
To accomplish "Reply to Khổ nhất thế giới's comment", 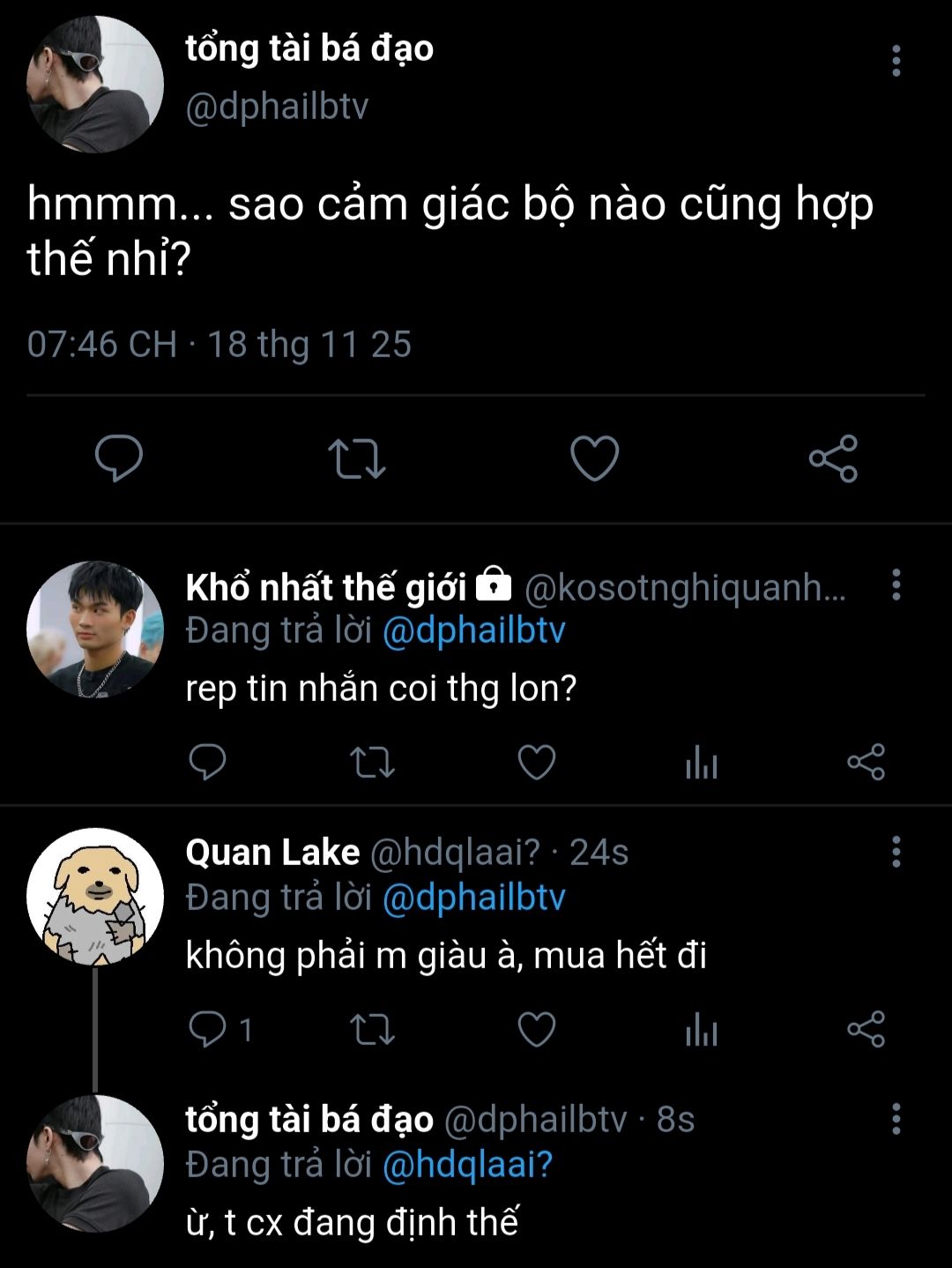I will click(208, 763).
